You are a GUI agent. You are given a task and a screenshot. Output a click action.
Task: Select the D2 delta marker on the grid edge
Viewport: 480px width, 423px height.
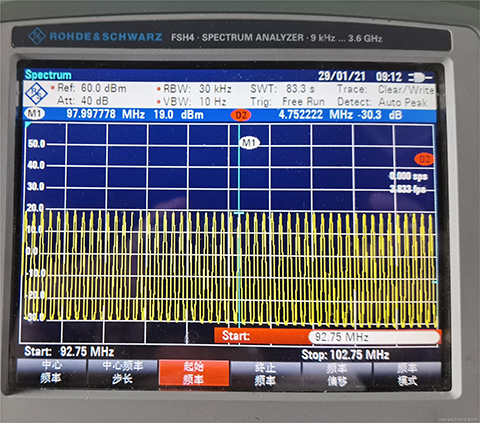pos(424,159)
